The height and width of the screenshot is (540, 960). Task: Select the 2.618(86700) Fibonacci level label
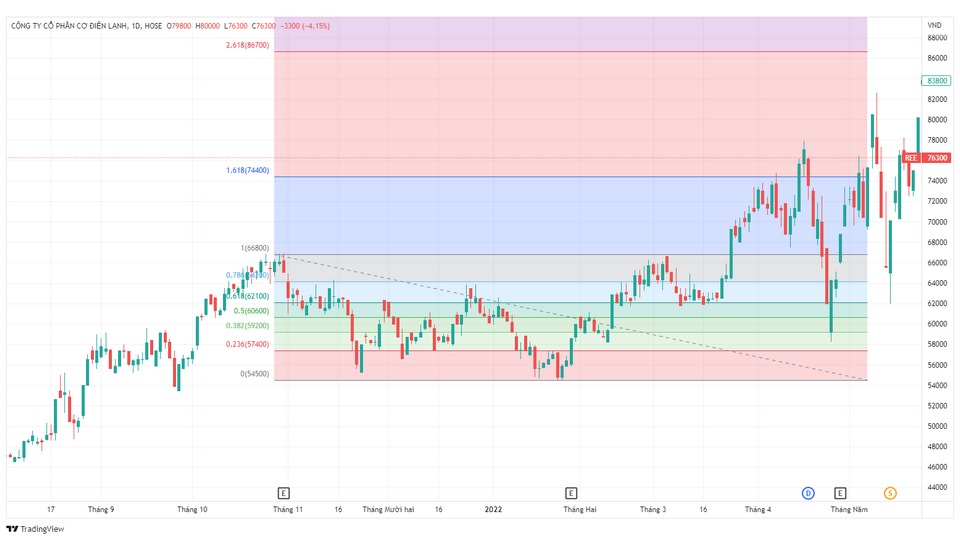[247, 45]
